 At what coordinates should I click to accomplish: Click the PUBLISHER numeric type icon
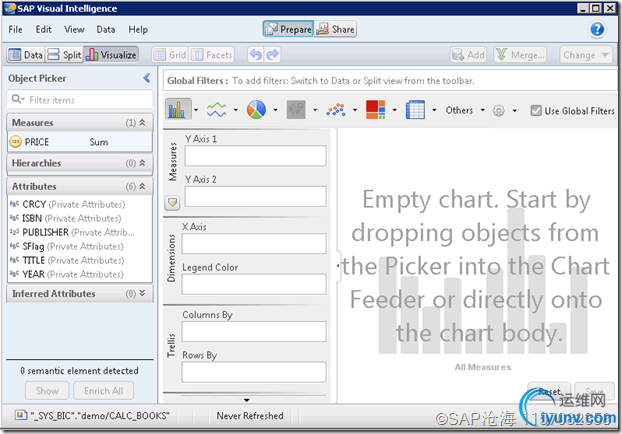[x=14, y=232]
